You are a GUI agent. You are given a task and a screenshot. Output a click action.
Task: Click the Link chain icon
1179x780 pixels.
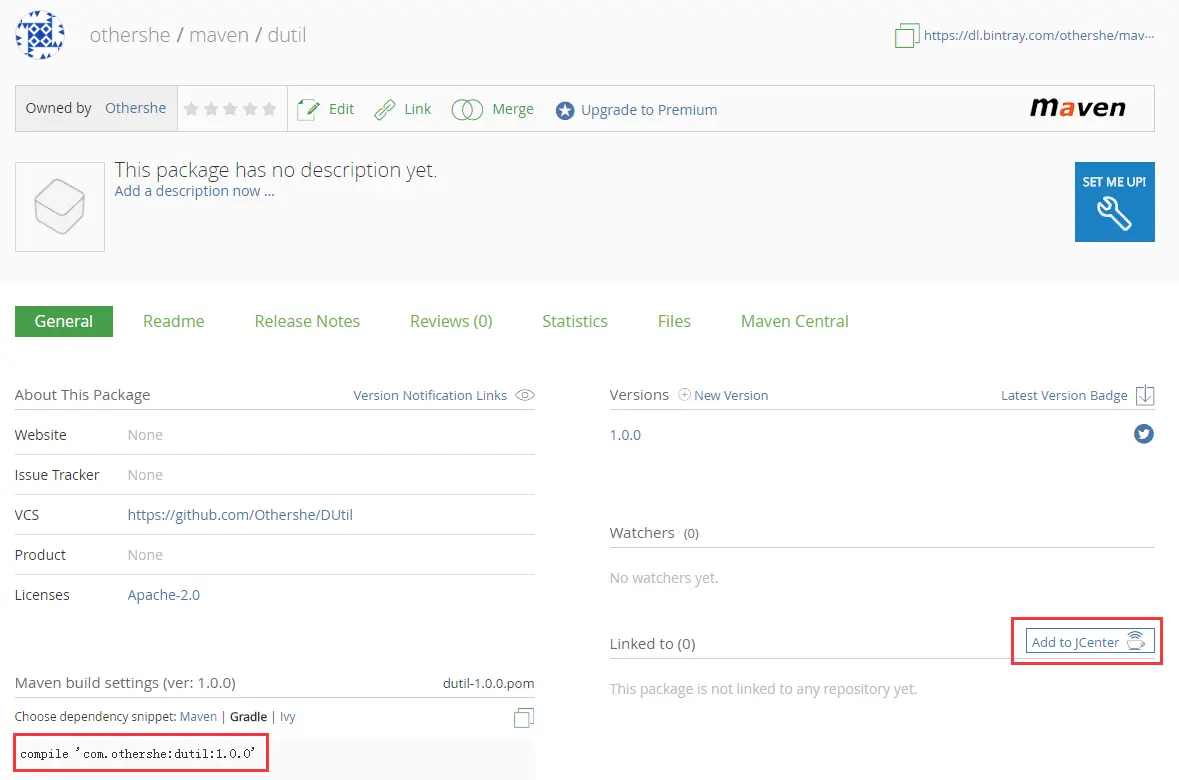385,110
